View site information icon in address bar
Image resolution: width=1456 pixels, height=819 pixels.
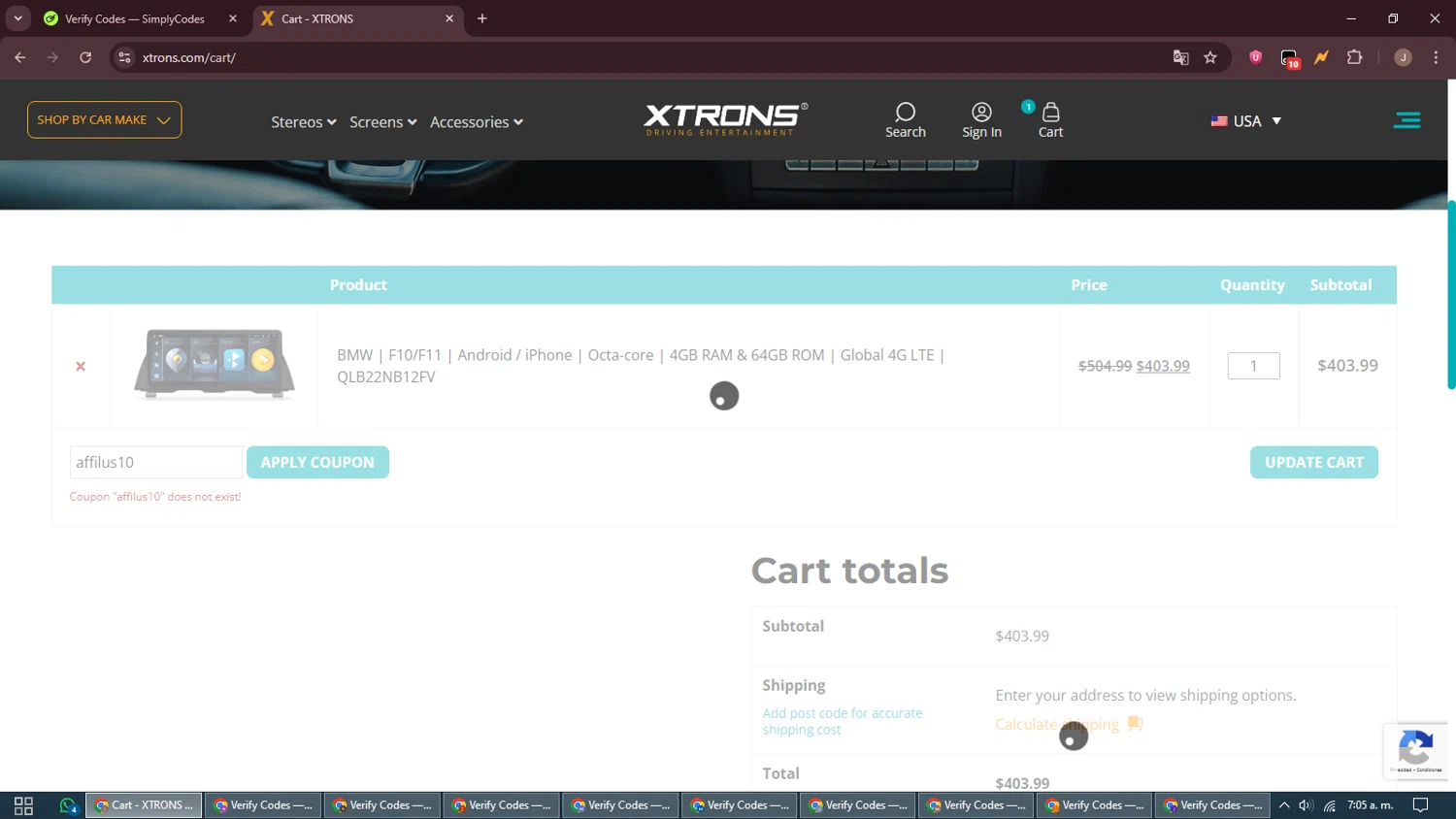click(x=124, y=57)
